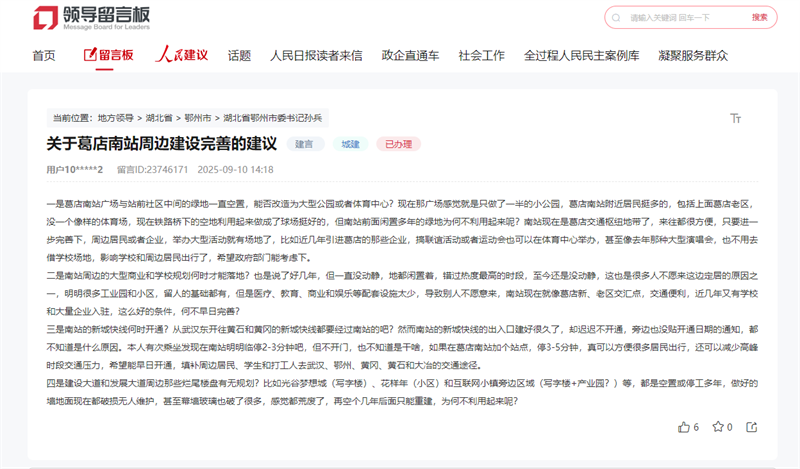This screenshot has height=469, width=800.
Task: Click the paragraph beginning 二是南站周边的大型商业
Action: click(402, 293)
